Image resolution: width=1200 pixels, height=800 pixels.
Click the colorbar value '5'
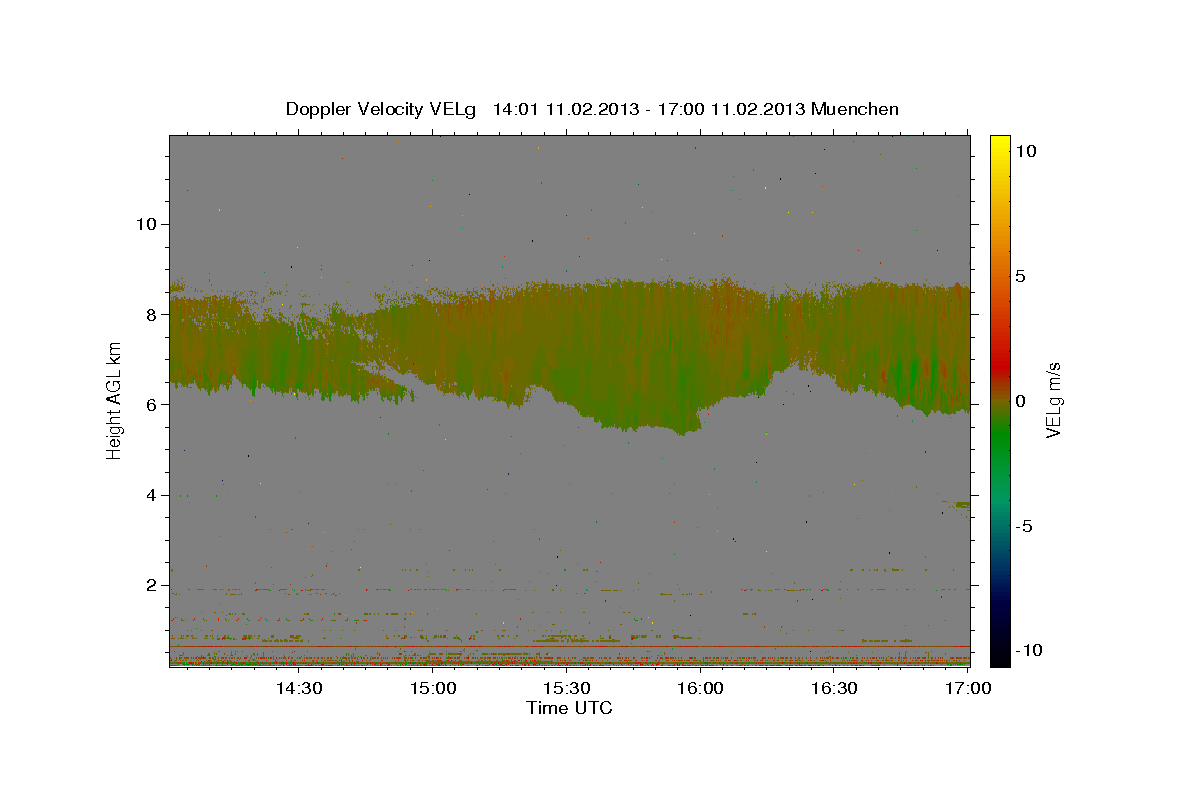(1021, 276)
